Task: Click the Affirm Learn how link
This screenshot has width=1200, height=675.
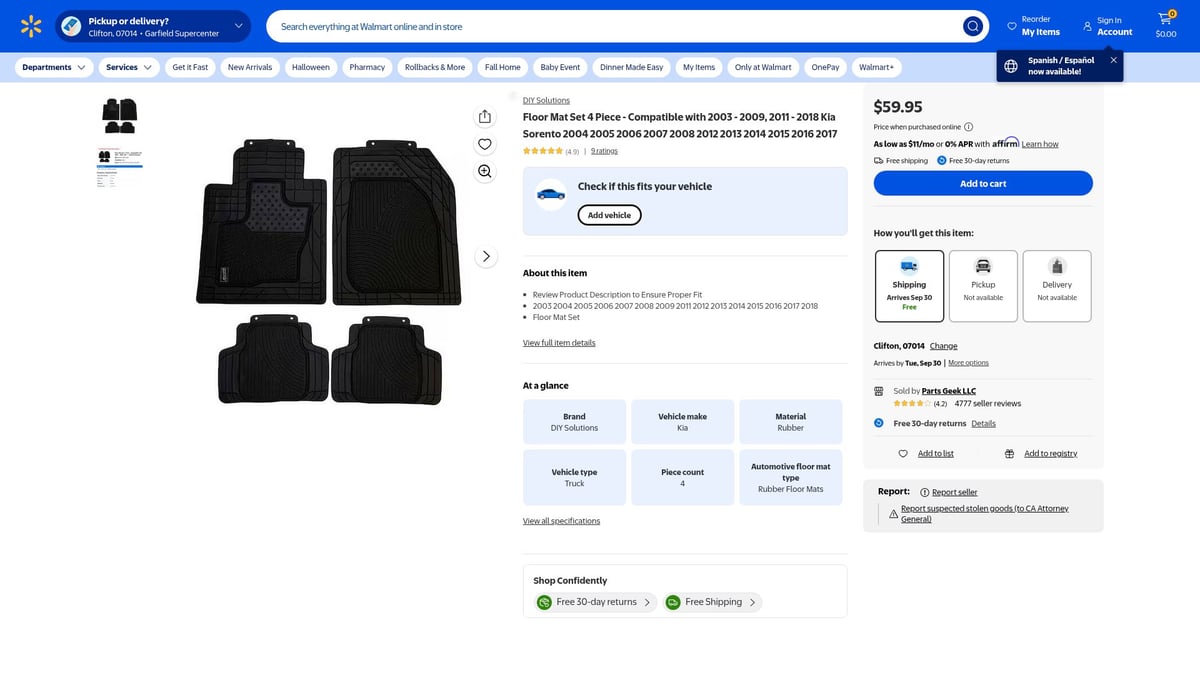Action: click(1040, 144)
